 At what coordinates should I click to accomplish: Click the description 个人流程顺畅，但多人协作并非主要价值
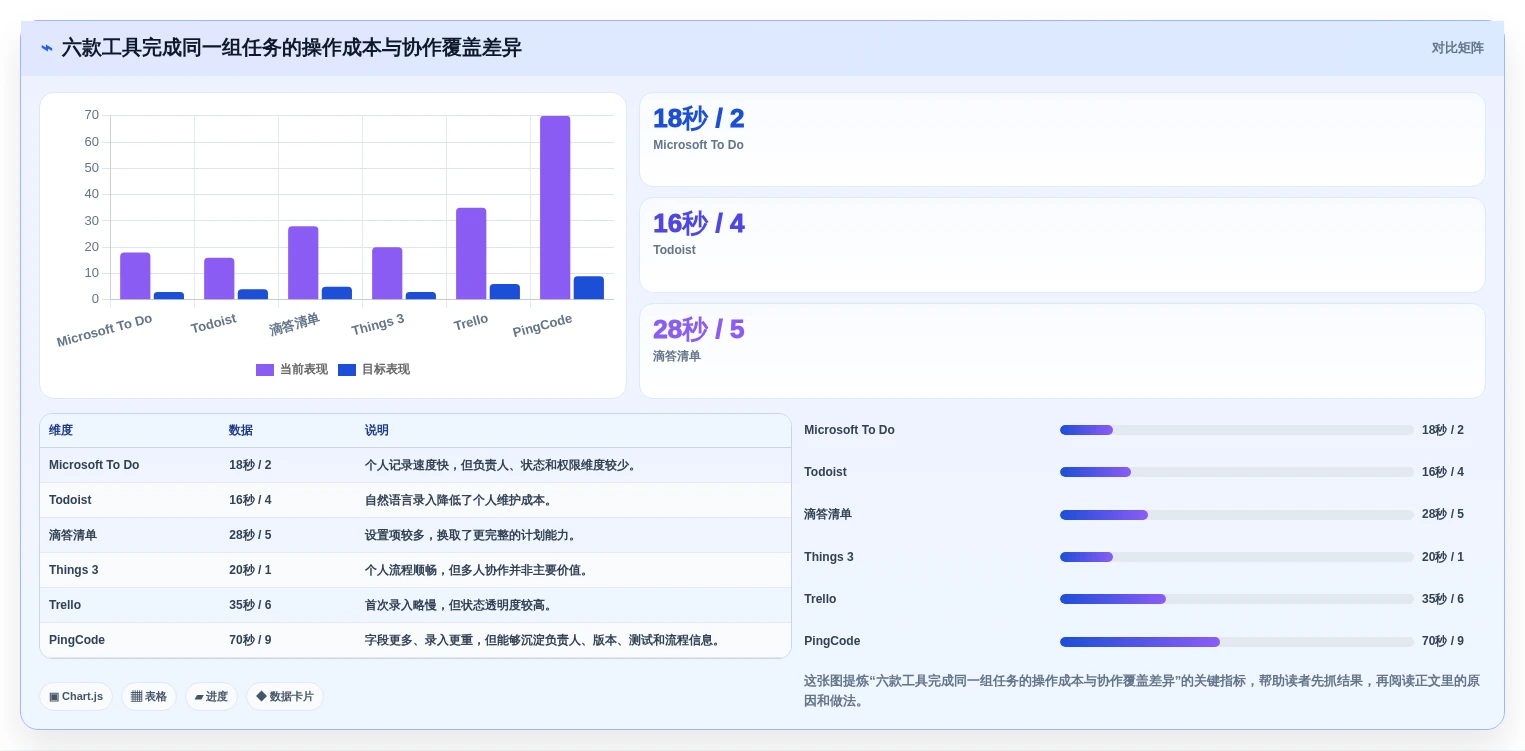coord(478,570)
